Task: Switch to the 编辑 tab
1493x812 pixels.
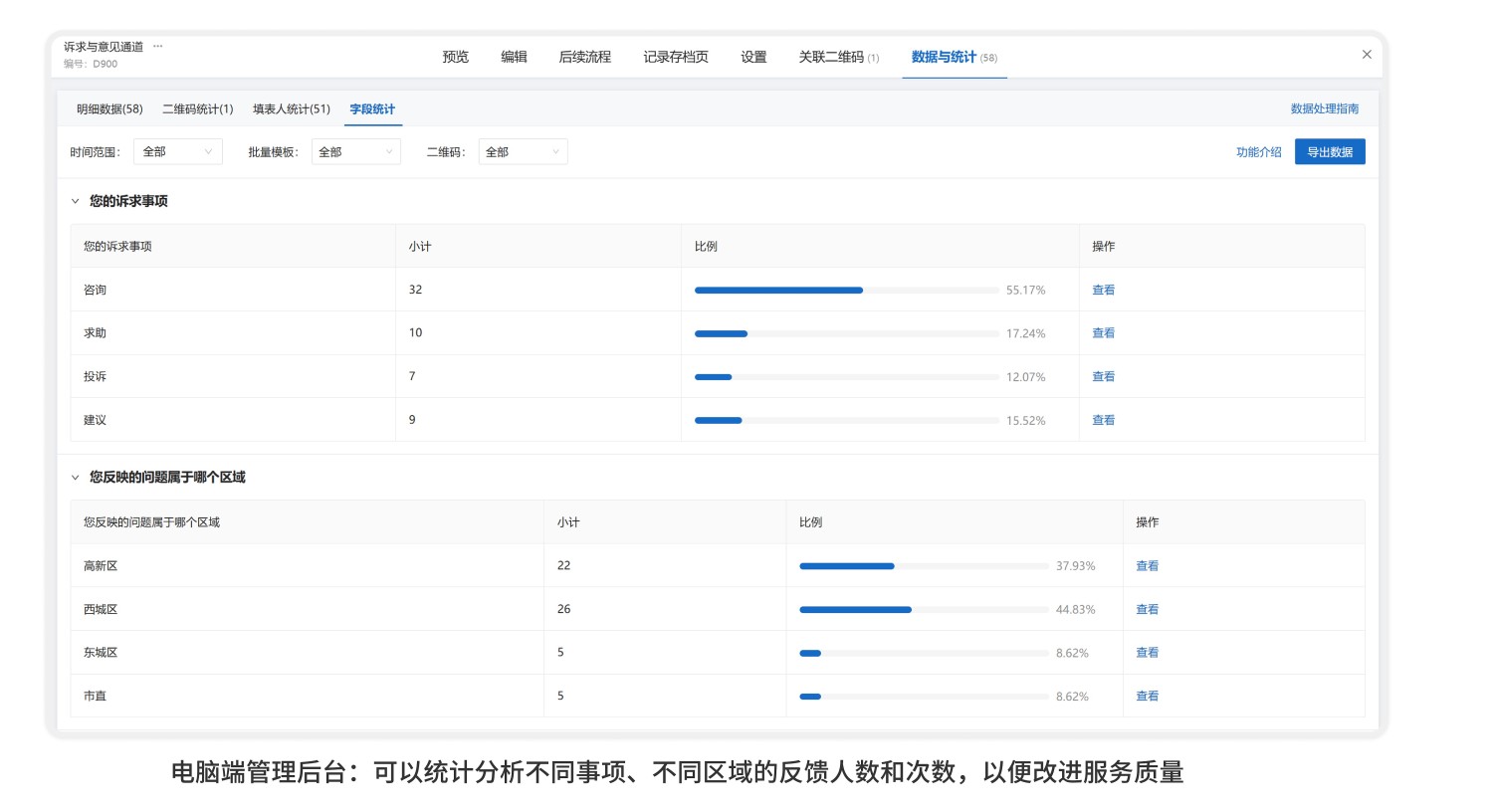Action: click(514, 57)
